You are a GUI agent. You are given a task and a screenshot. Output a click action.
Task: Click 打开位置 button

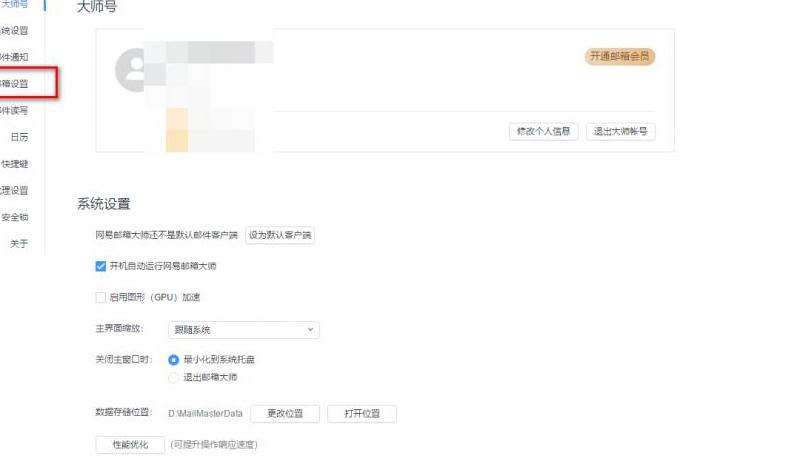[362, 413]
